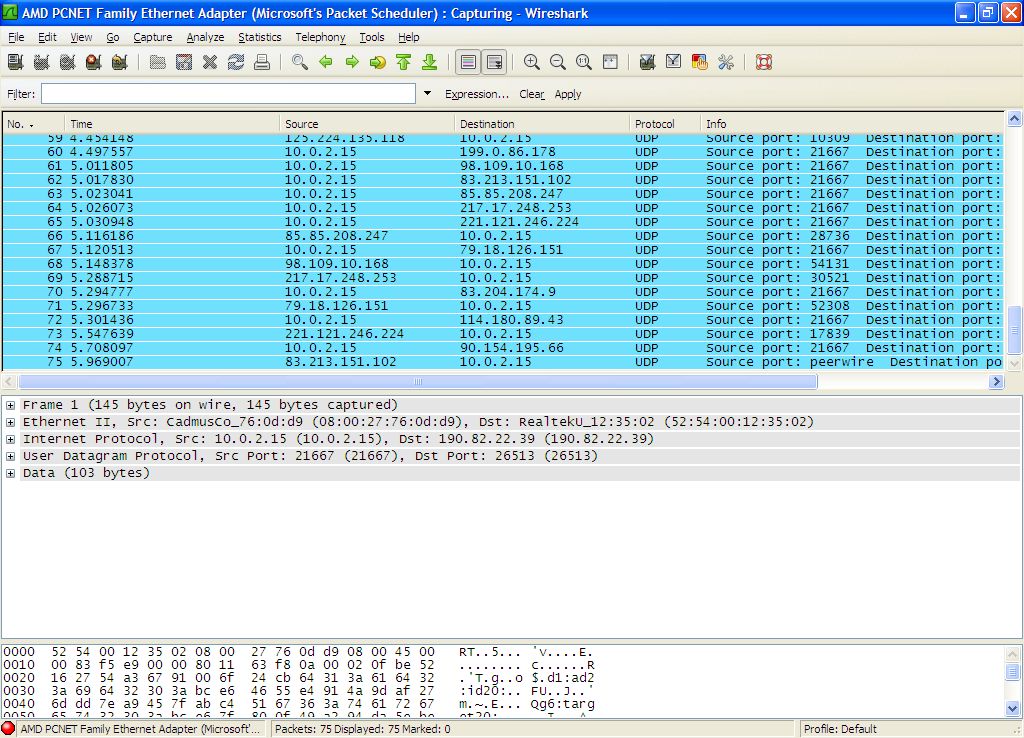Viewport: 1024px width, 738px height.
Task: Expand User Datagram Protocol node
Action: pos(10,456)
